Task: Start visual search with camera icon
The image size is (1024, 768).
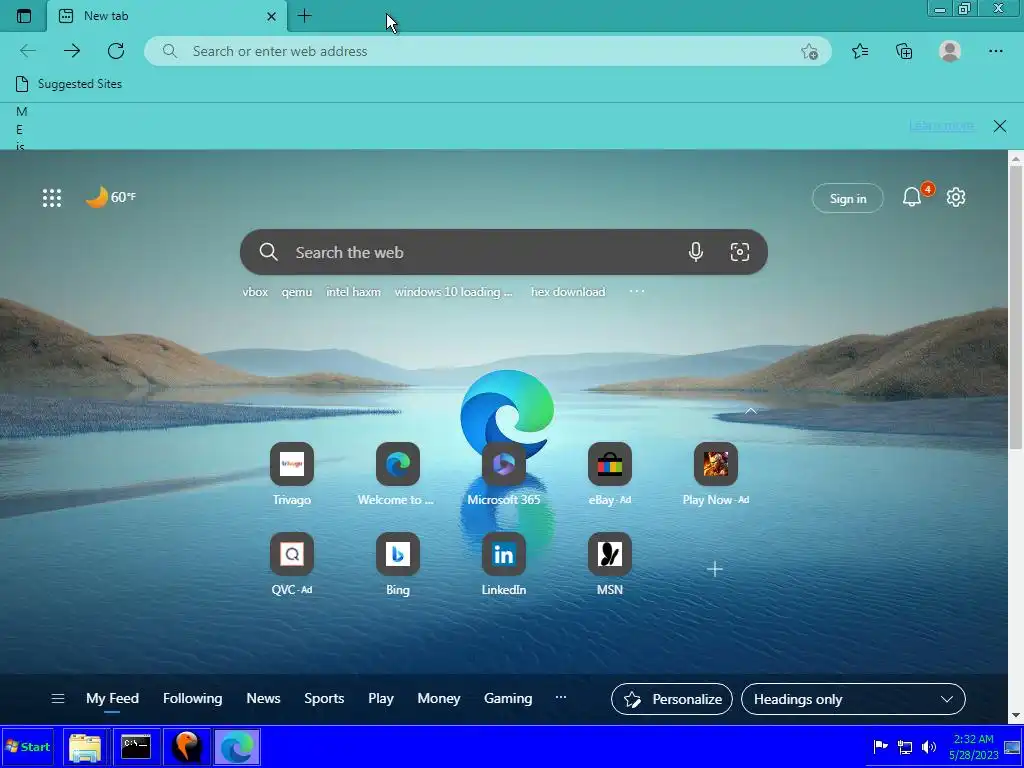Action: pos(740,252)
